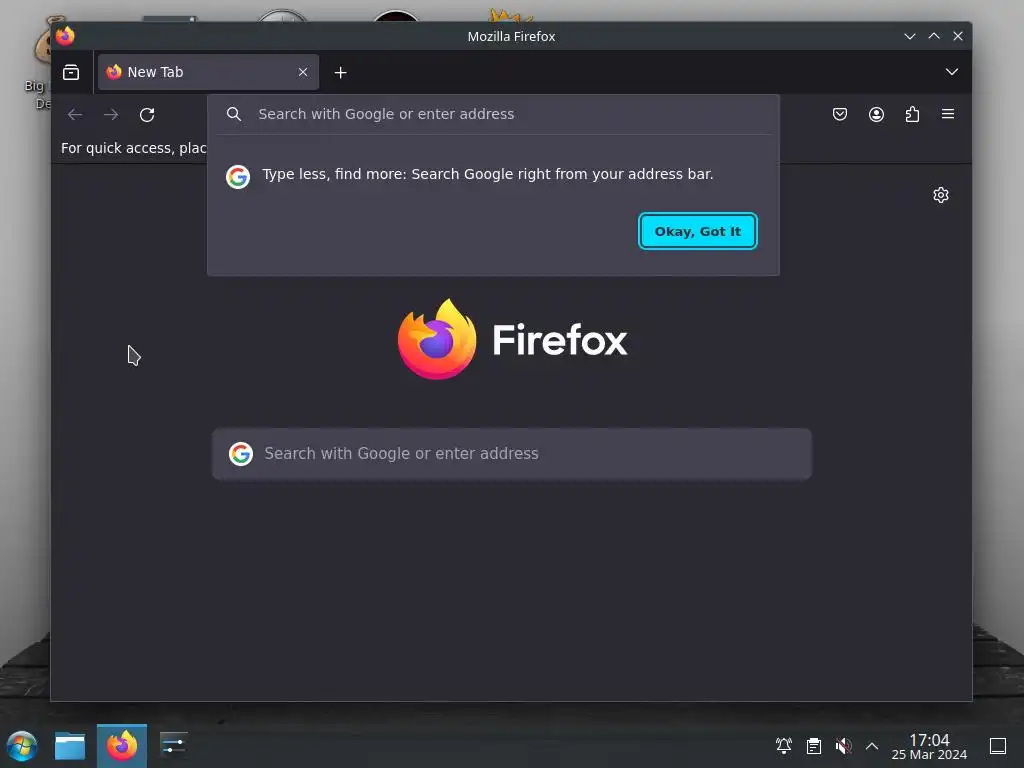The width and height of the screenshot is (1024, 768).
Task: Open the Firefox account menu
Action: coord(876,114)
